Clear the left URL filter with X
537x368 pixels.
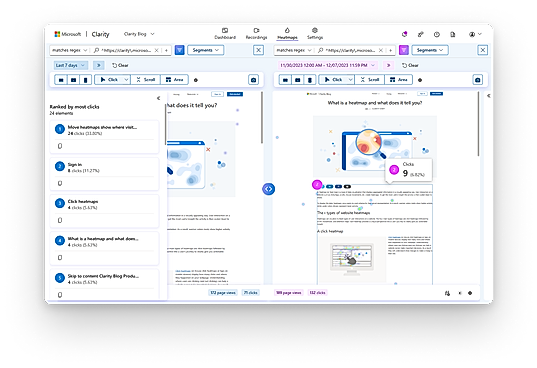click(157, 50)
